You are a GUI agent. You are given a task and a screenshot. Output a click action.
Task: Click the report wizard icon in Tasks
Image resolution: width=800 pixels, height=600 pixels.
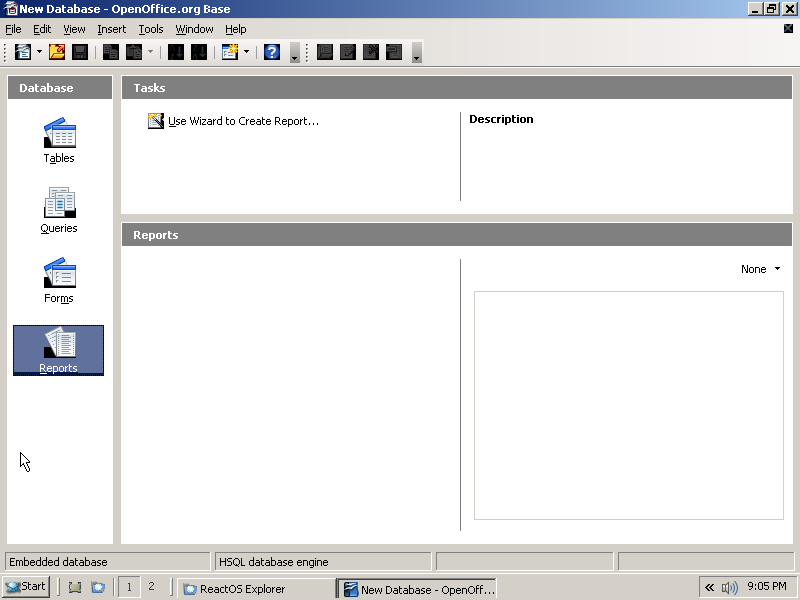click(x=156, y=121)
